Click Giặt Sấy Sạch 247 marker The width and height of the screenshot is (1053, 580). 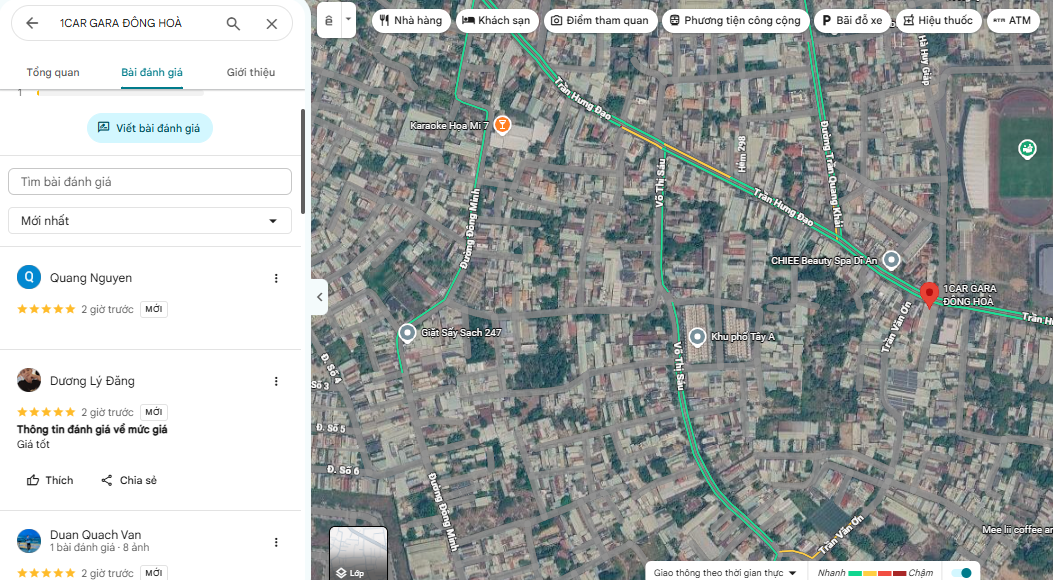407,333
